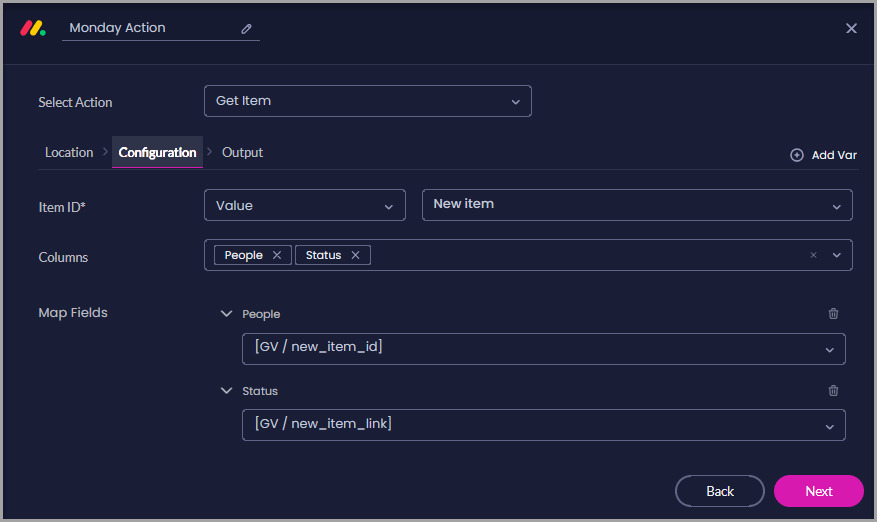Click the Item ID* label
Viewport: 877px width, 522px height.
pyautogui.click(x=62, y=207)
